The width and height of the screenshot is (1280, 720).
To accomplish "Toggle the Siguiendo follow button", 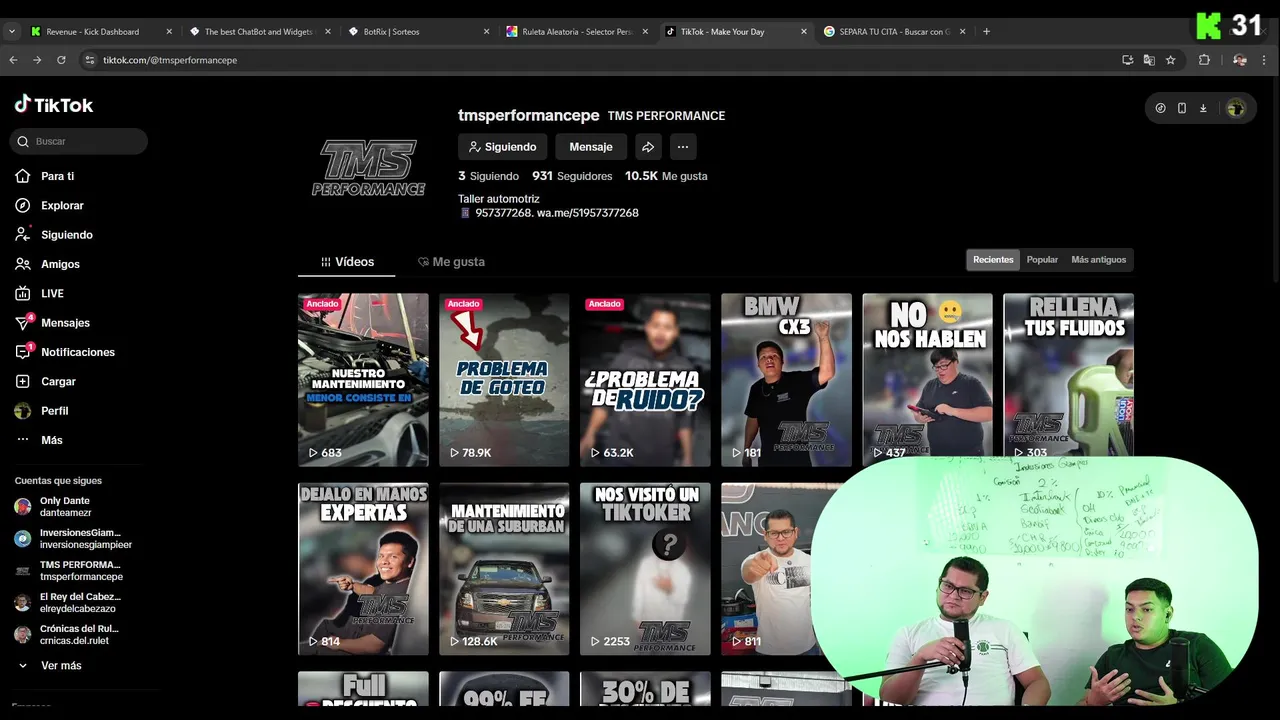I will 502,147.
